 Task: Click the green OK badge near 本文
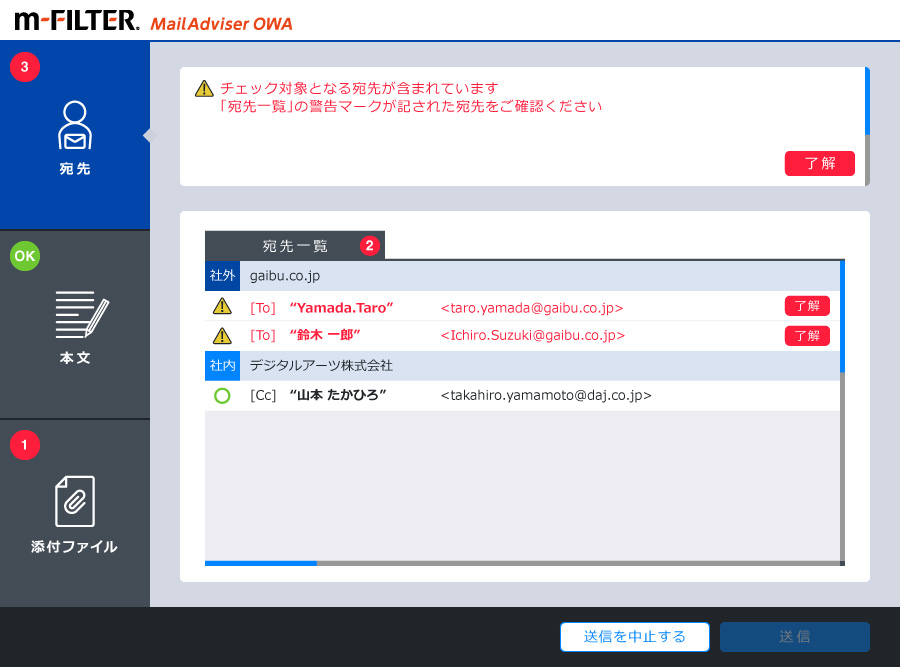pos(24,256)
